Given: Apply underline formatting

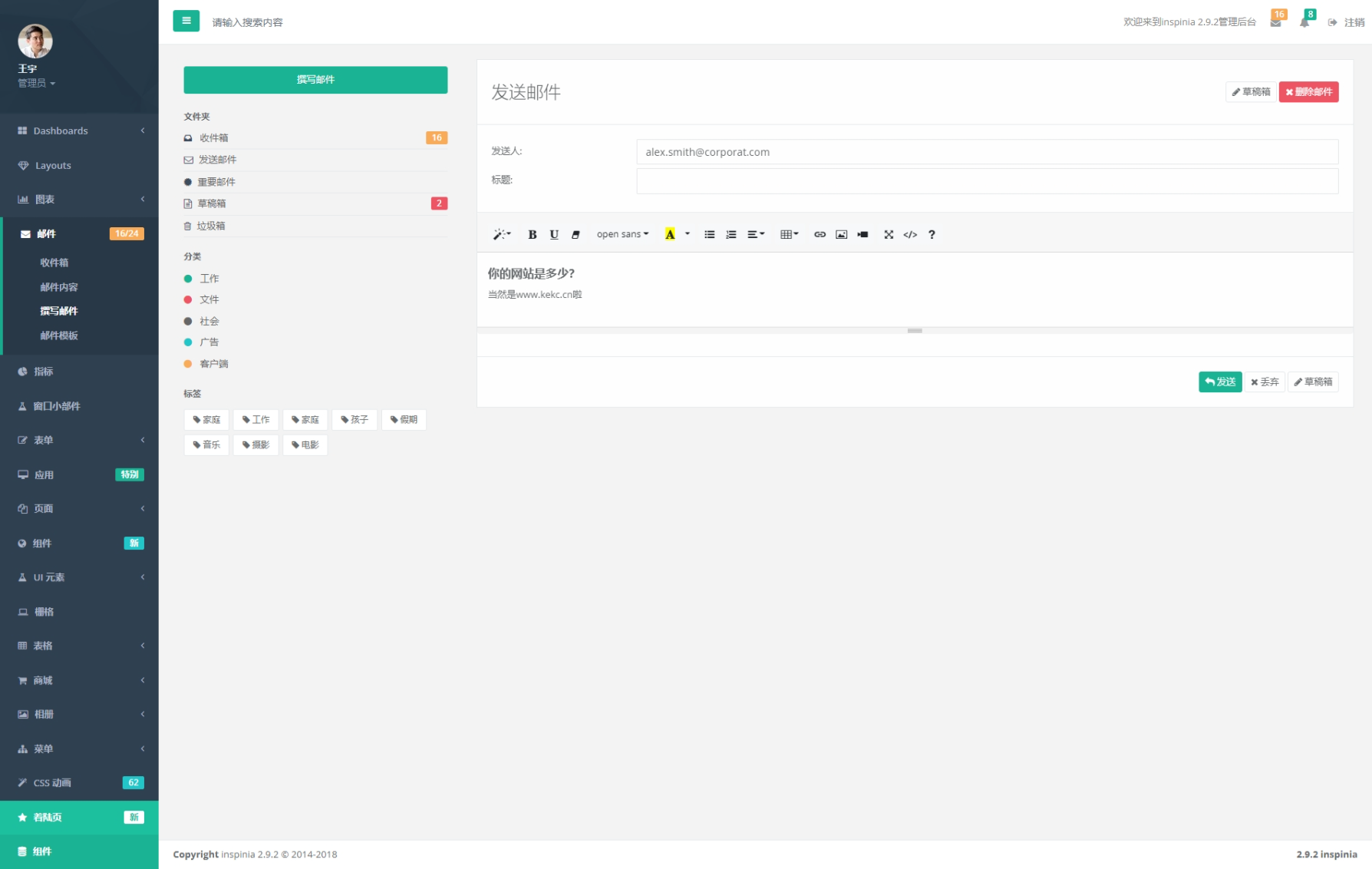Looking at the screenshot, I should pyautogui.click(x=554, y=234).
